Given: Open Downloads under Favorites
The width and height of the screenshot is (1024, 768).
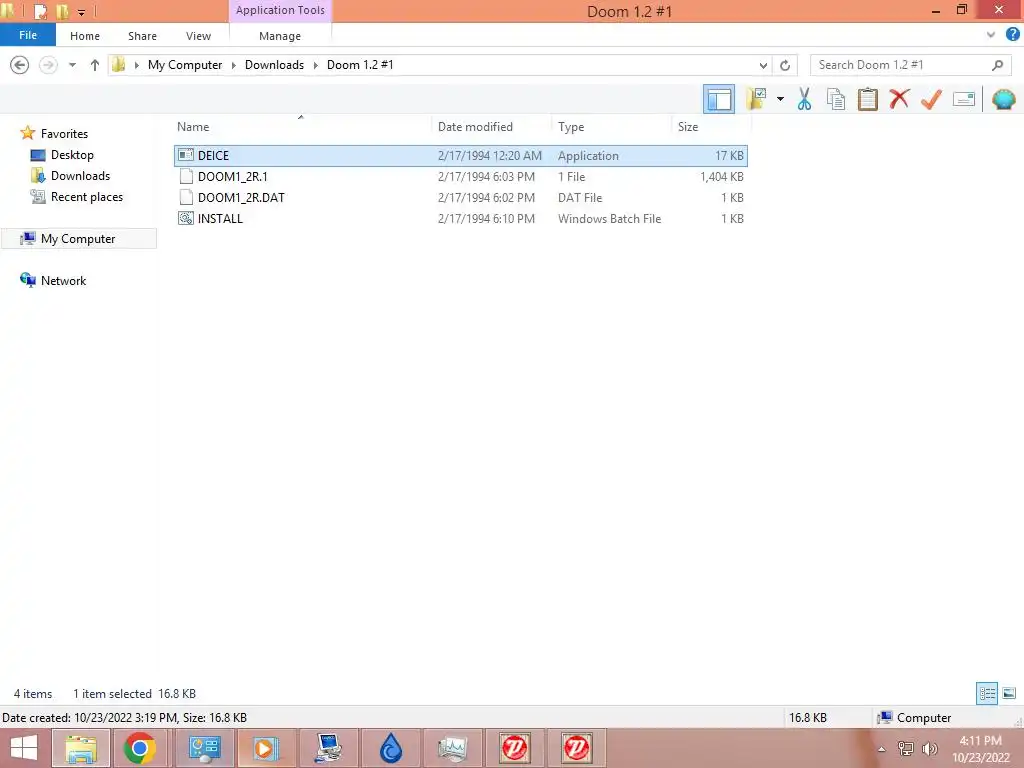Looking at the screenshot, I should (x=80, y=176).
